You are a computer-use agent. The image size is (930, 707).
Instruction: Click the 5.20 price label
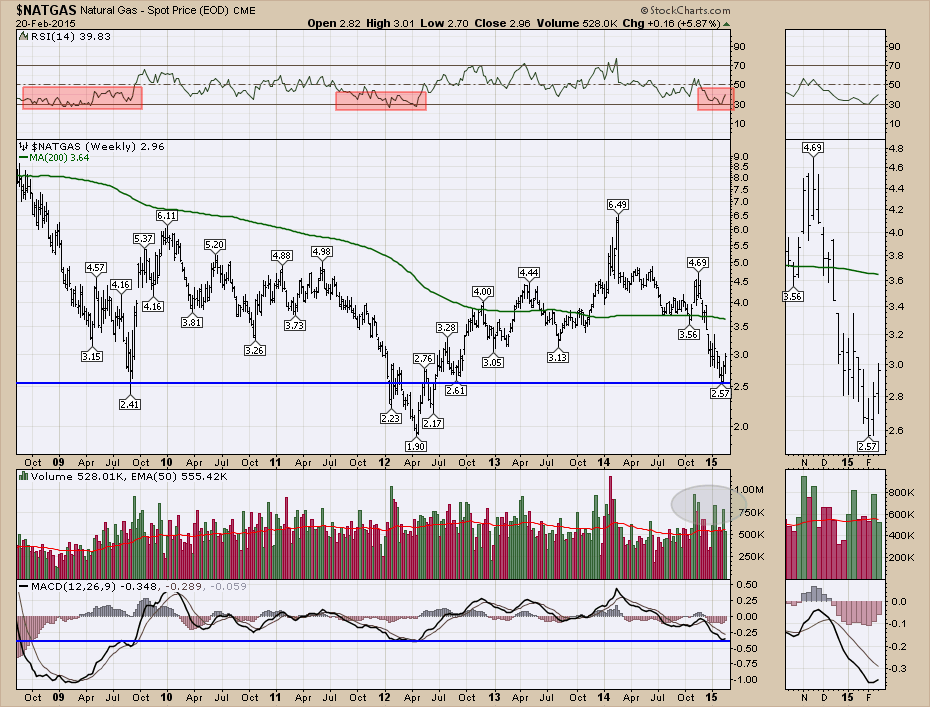[x=215, y=244]
